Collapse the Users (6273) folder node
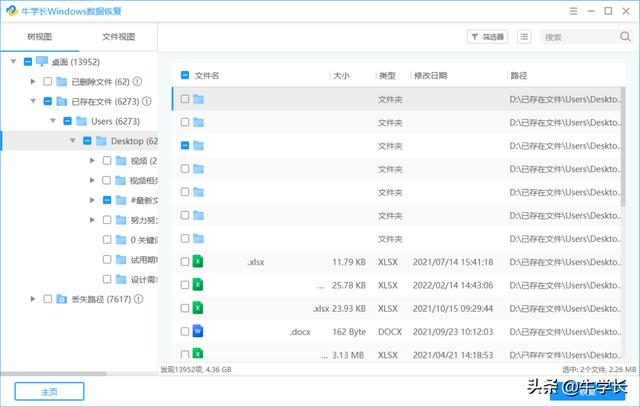Viewport: 640px width, 407px height. 54,121
